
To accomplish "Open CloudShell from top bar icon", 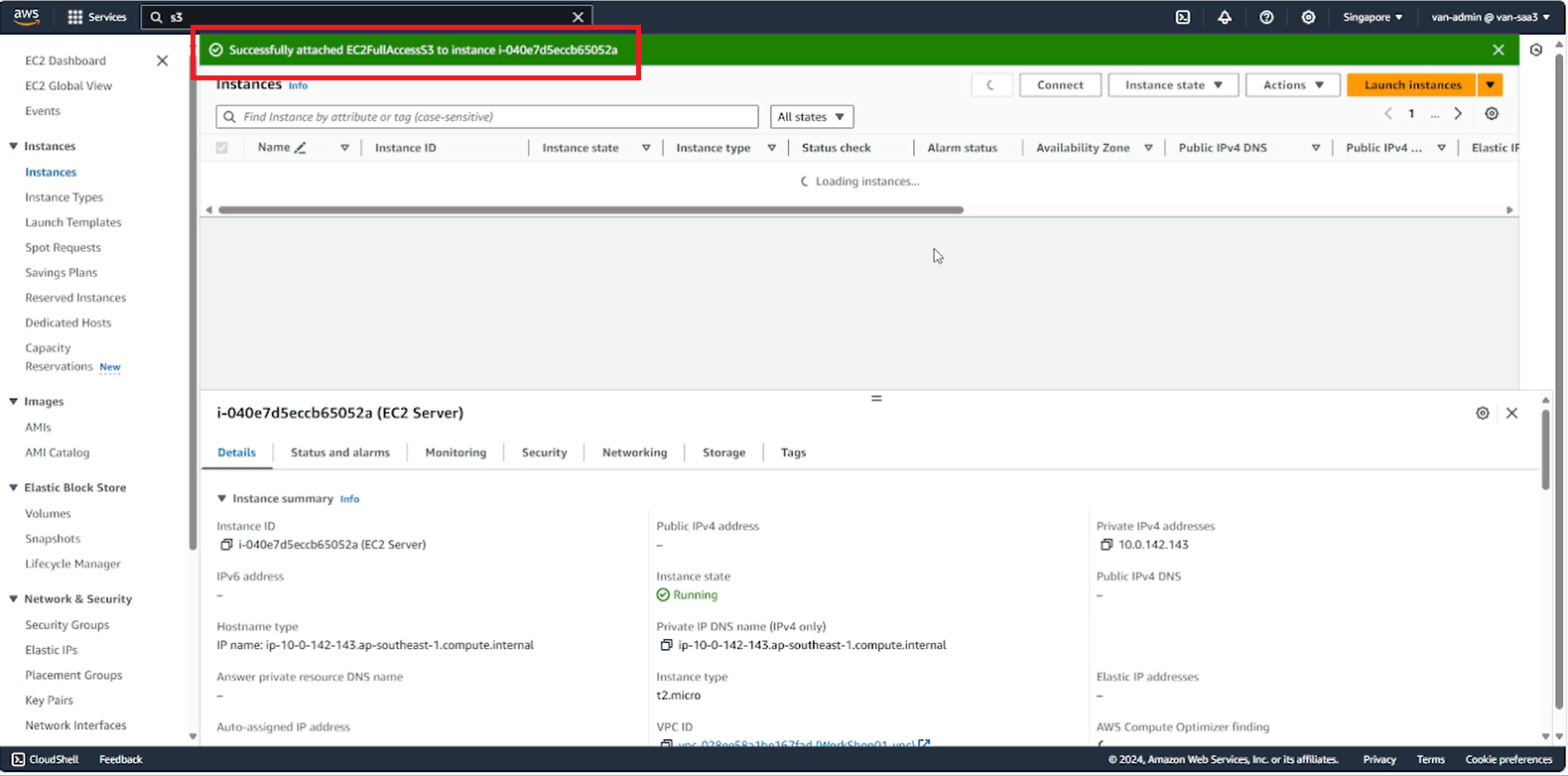I will pos(1183,17).
